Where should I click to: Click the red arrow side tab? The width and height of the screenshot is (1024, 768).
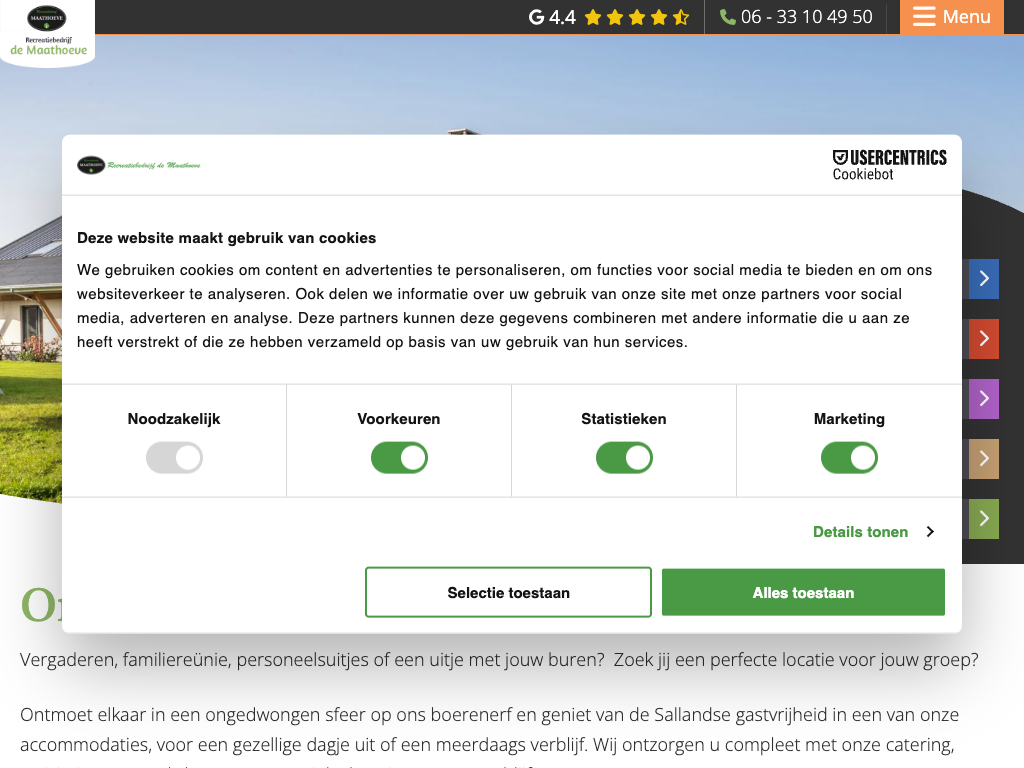[983, 339]
